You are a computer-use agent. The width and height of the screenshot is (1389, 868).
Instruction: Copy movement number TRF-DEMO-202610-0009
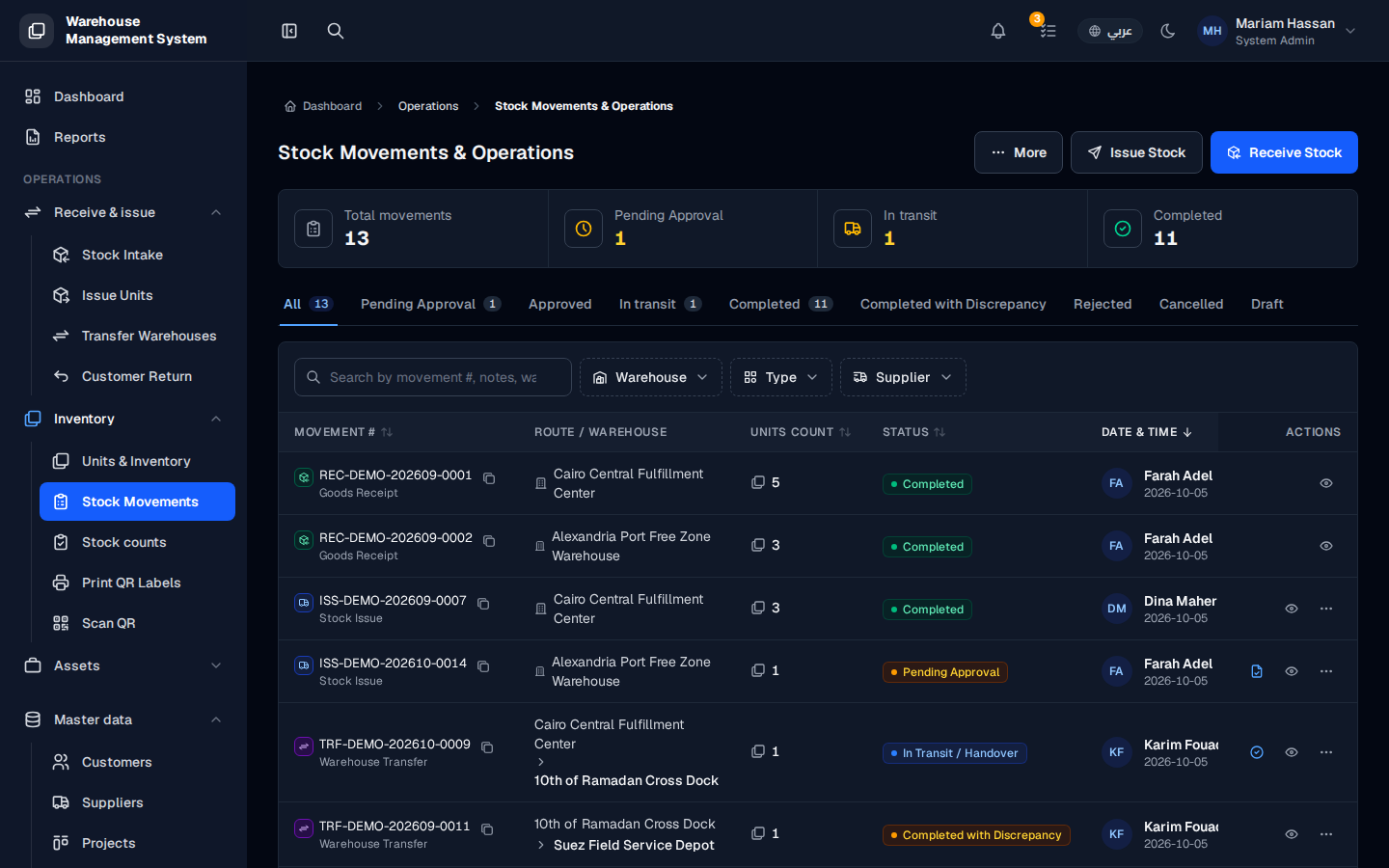point(487,747)
